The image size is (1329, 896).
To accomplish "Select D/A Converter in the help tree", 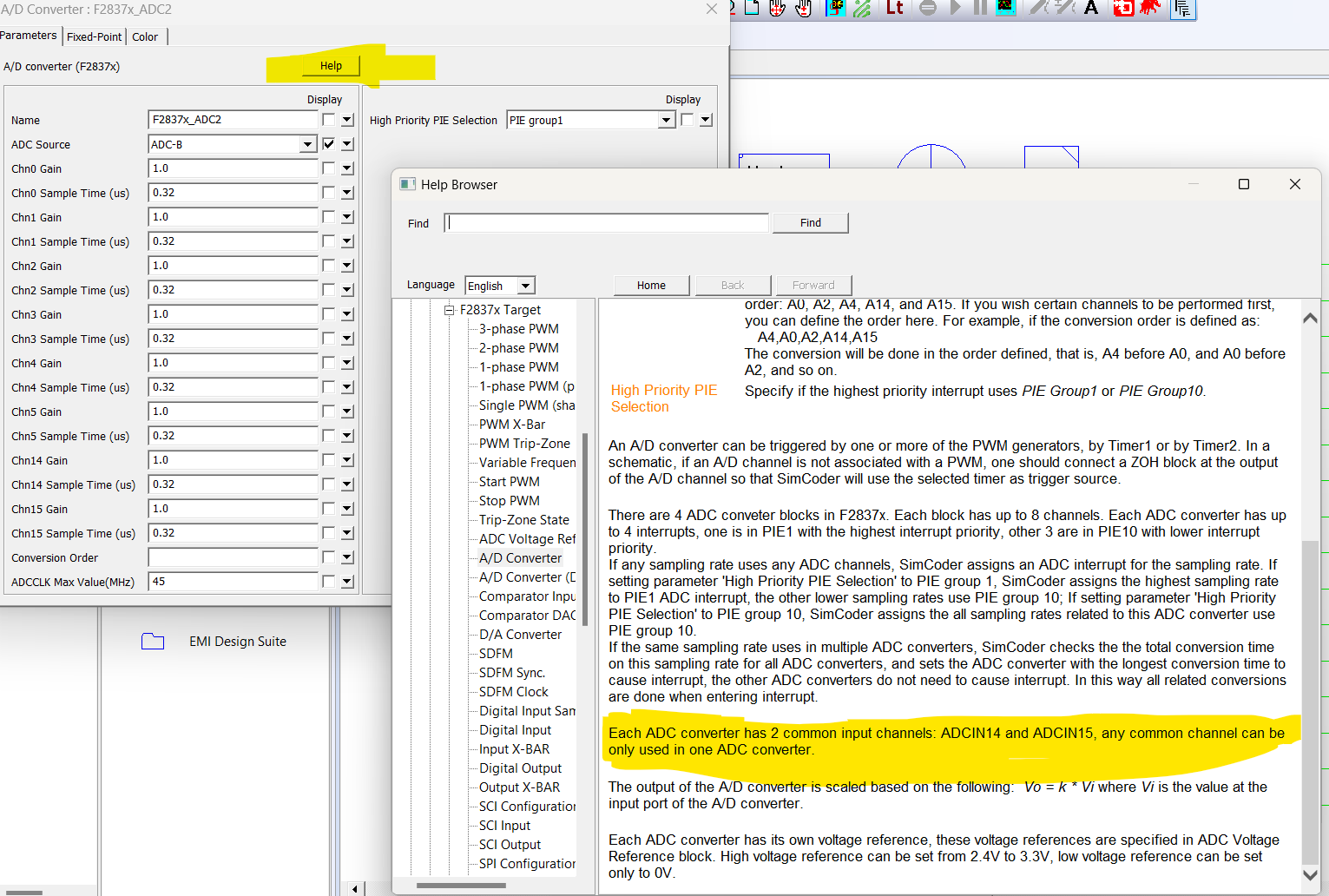I will [x=520, y=635].
